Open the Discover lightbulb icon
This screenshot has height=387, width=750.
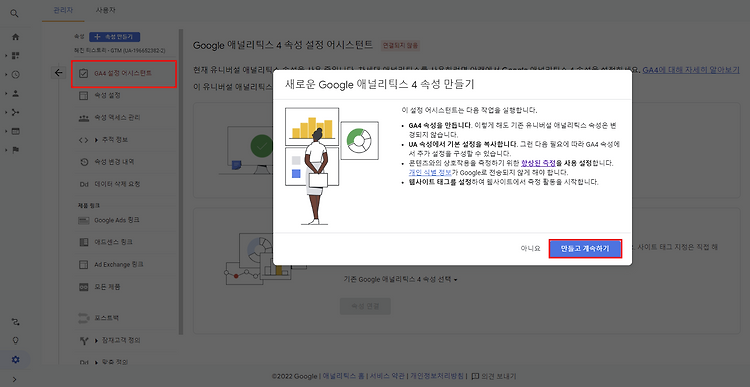tap(15, 341)
